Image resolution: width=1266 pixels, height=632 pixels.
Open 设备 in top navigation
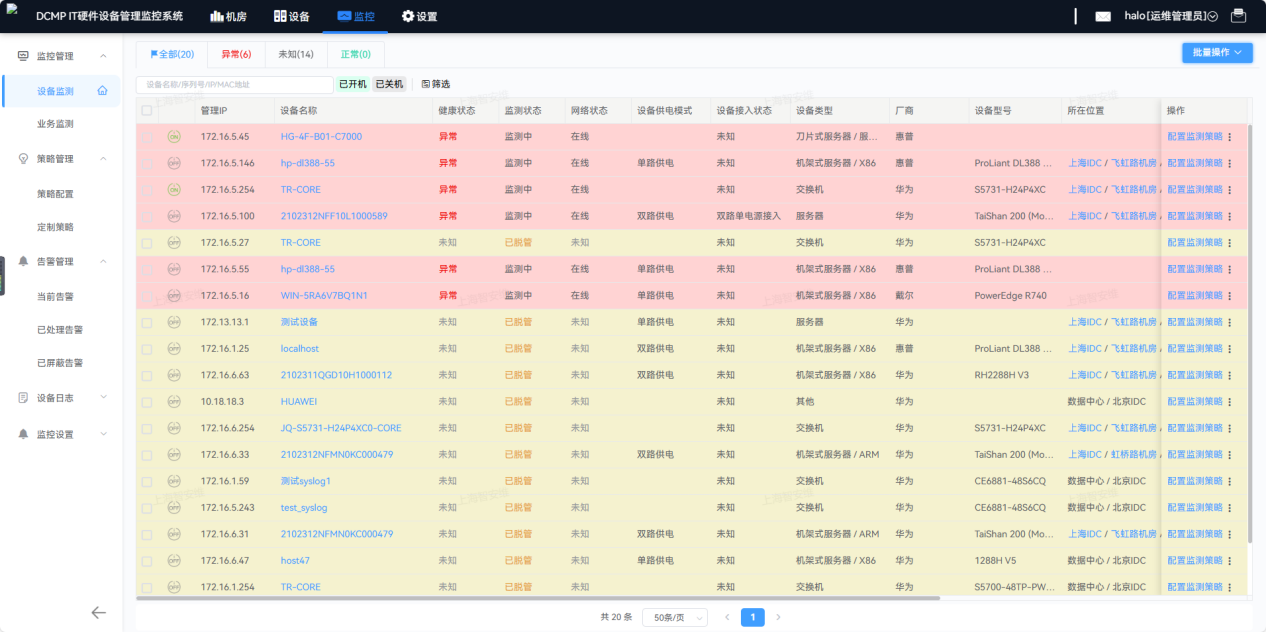tap(292, 16)
